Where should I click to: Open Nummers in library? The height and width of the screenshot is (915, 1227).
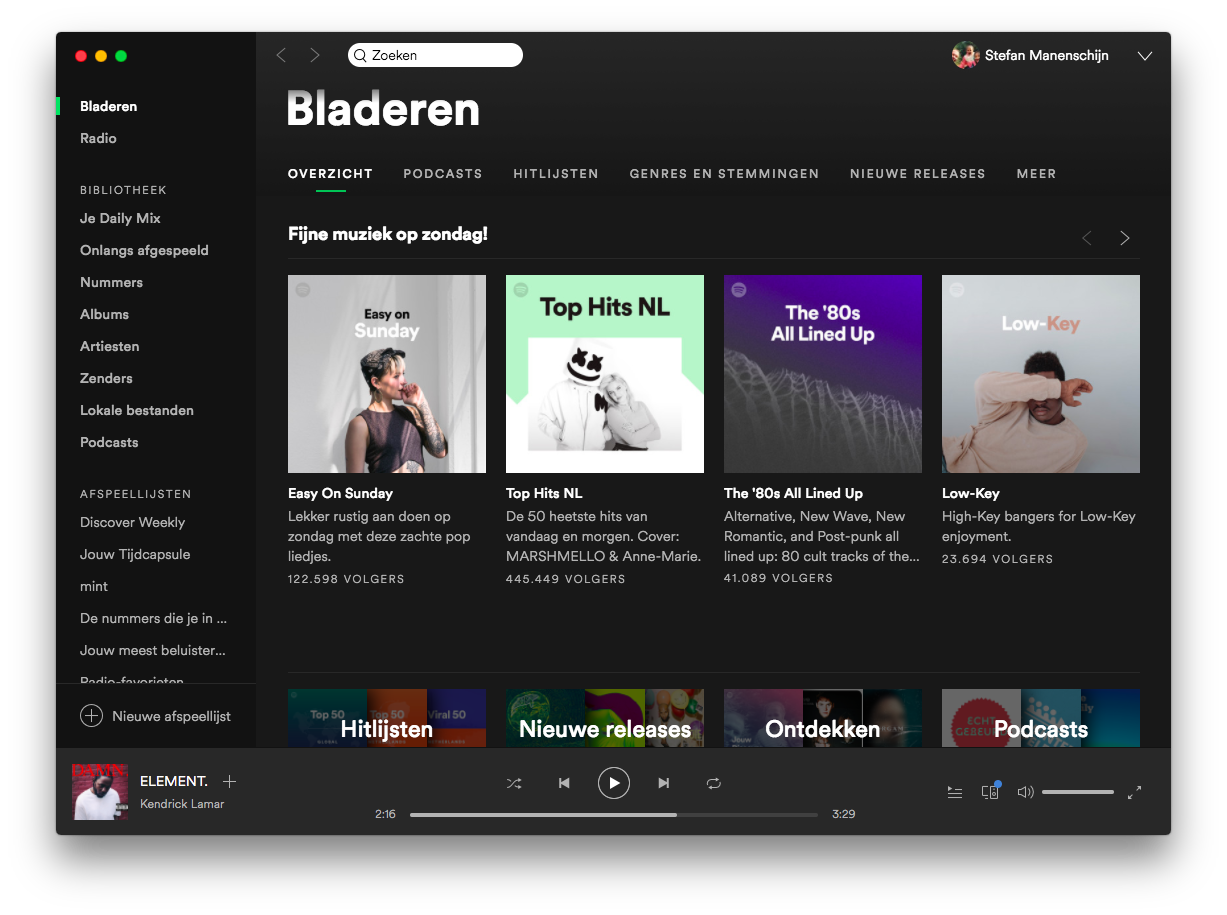tap(111, 282)
